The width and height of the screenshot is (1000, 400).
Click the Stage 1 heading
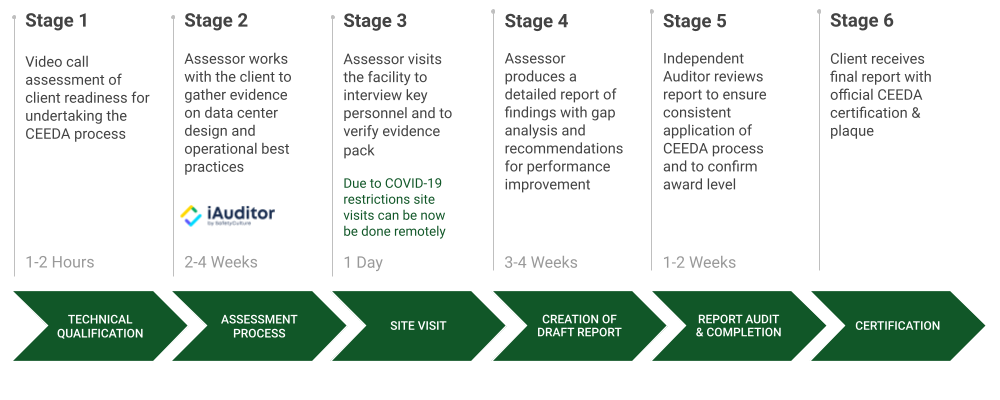(57, 21)
